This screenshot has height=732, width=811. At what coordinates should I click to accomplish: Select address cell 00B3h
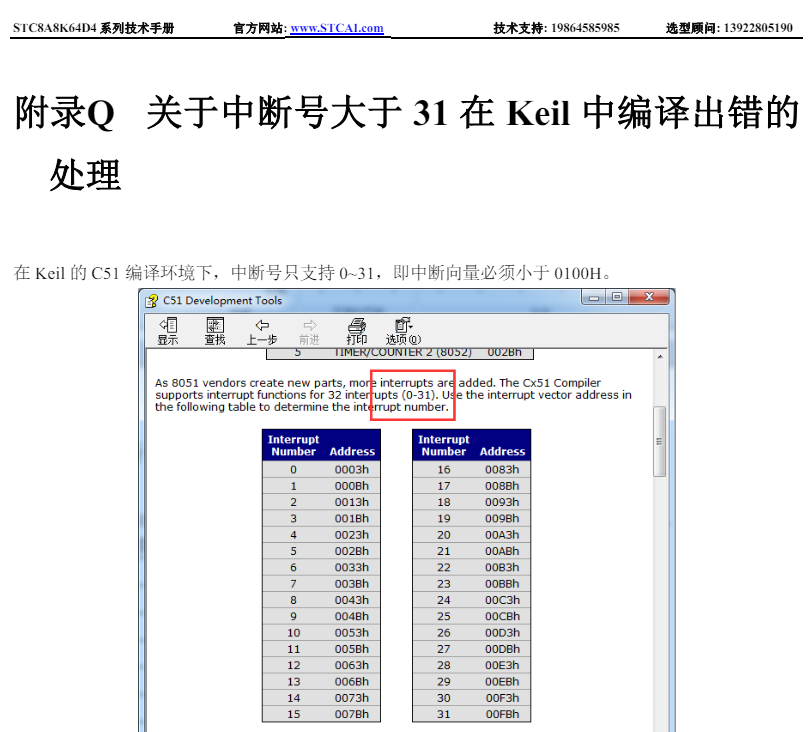(502, 567)
